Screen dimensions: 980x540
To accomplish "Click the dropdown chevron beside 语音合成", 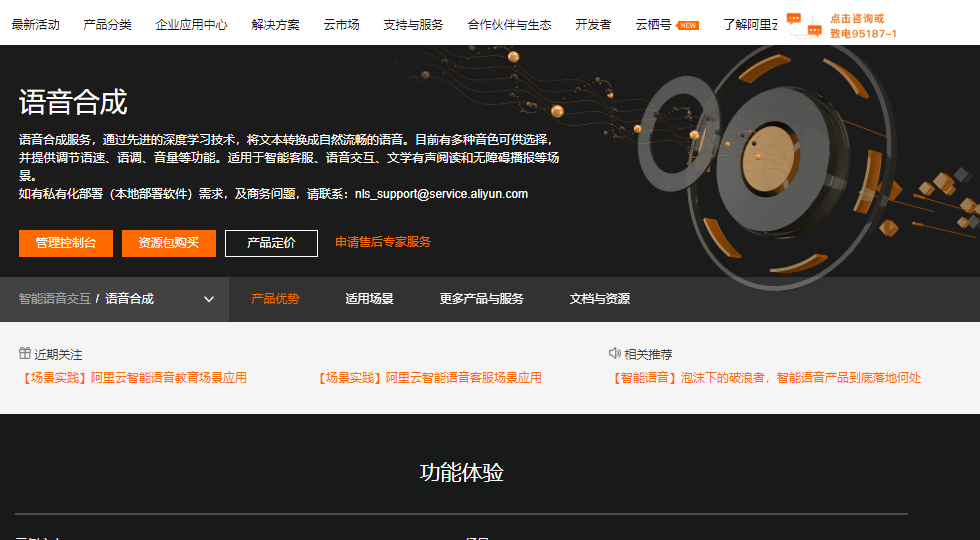I will click(209, 299).
